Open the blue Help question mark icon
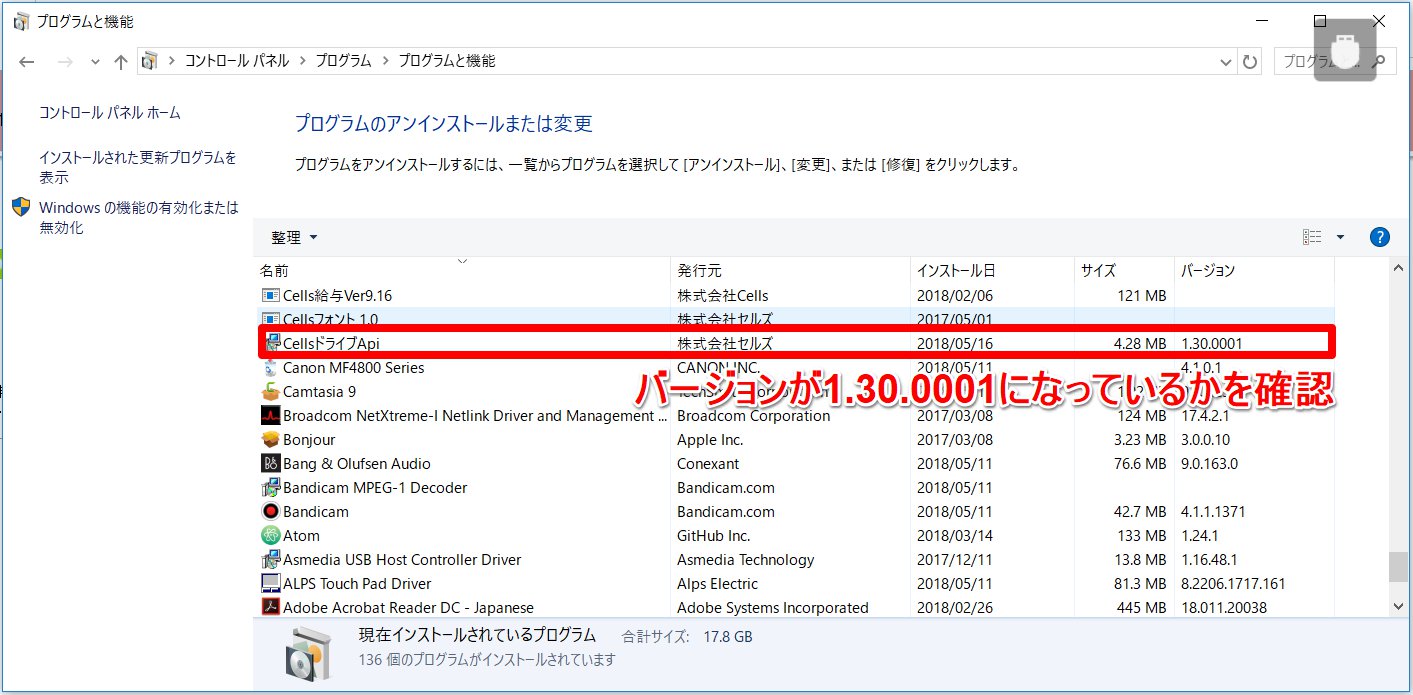This screenshot has width=1413, height=695. [1380, 237]
